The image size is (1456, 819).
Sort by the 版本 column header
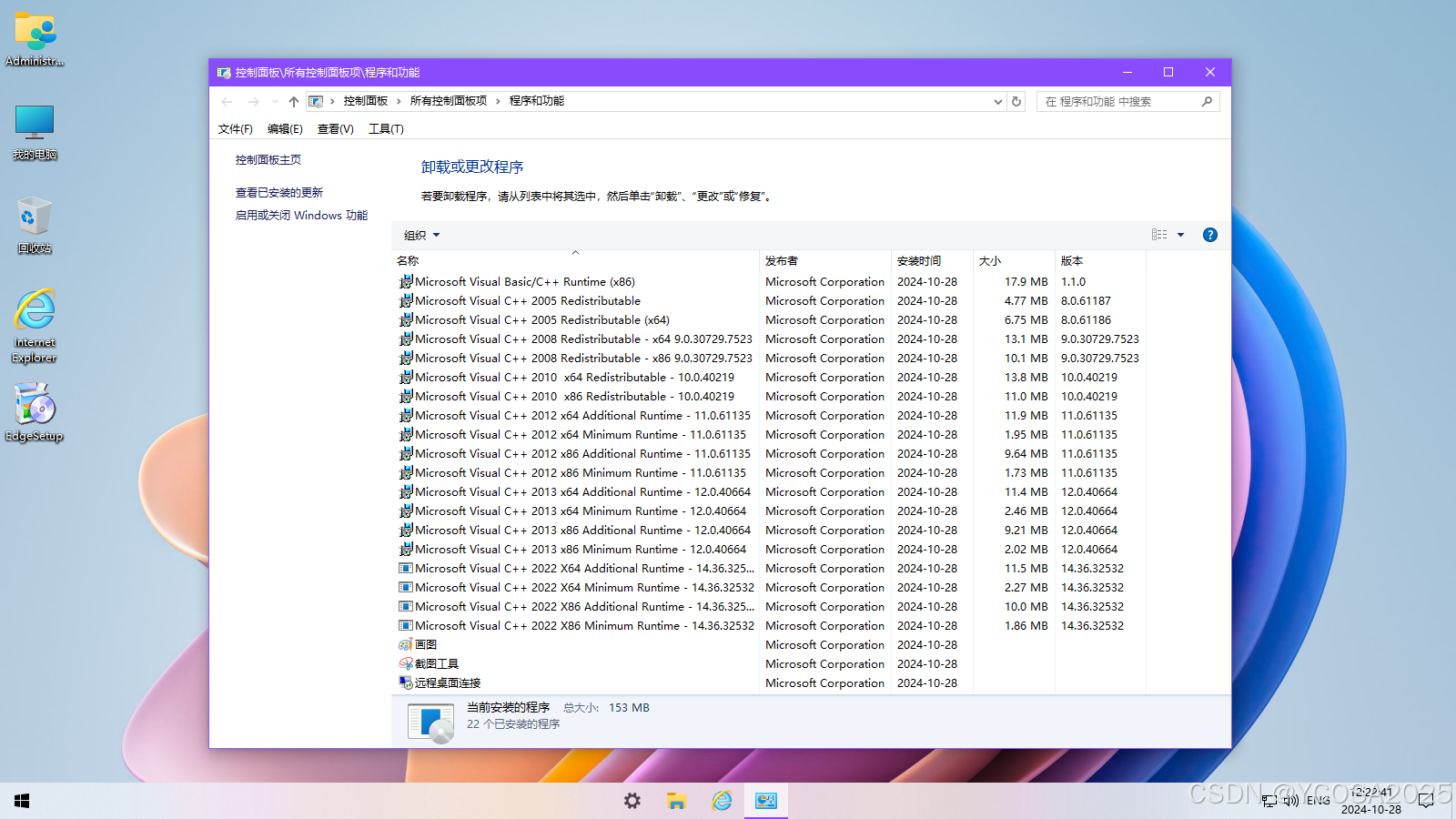coord(1100,261)
